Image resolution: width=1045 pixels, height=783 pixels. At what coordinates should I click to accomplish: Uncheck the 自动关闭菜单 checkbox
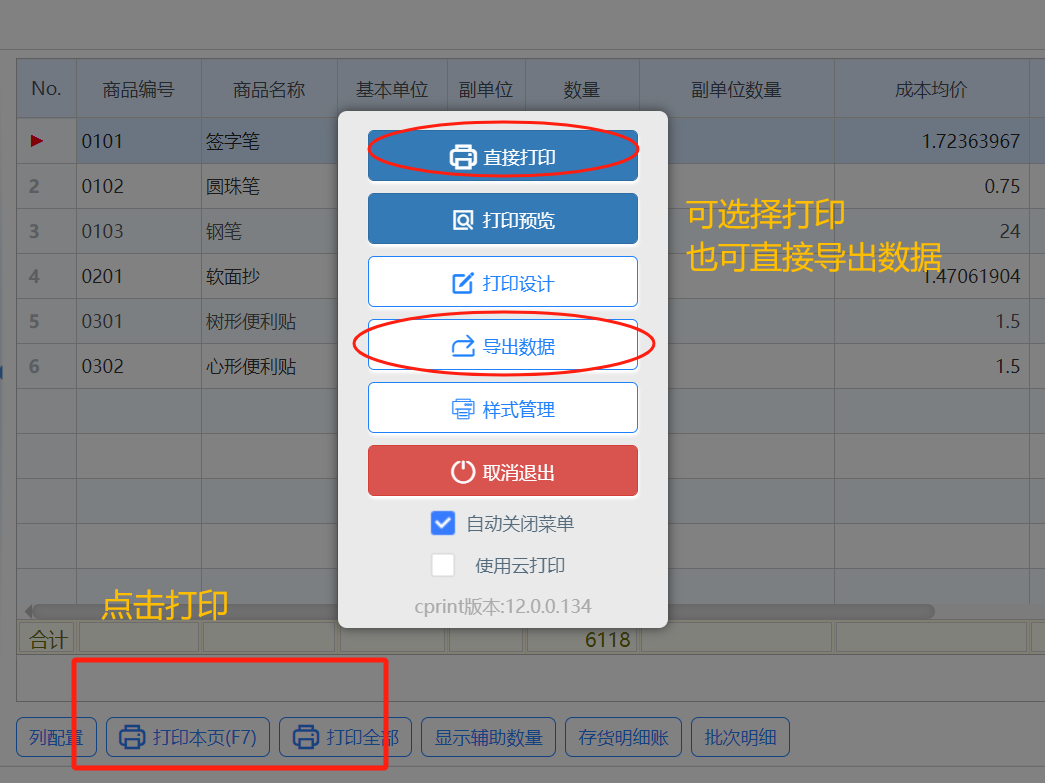click(x=443, y=523)
